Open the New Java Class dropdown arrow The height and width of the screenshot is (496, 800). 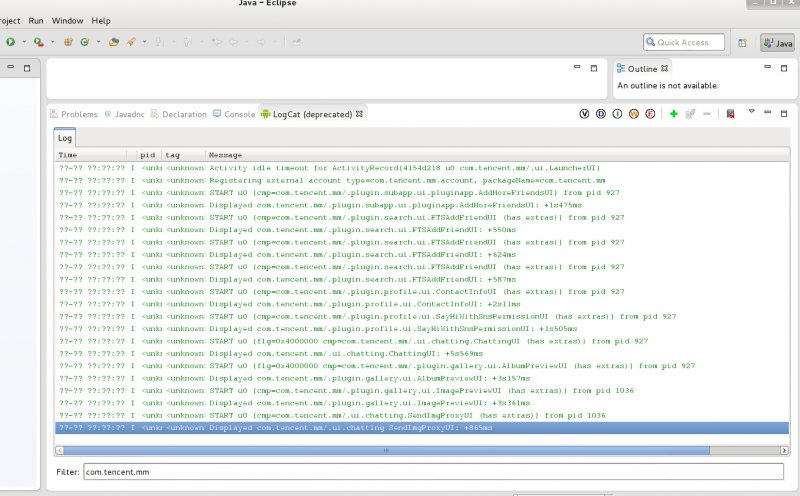pos(98,42)
